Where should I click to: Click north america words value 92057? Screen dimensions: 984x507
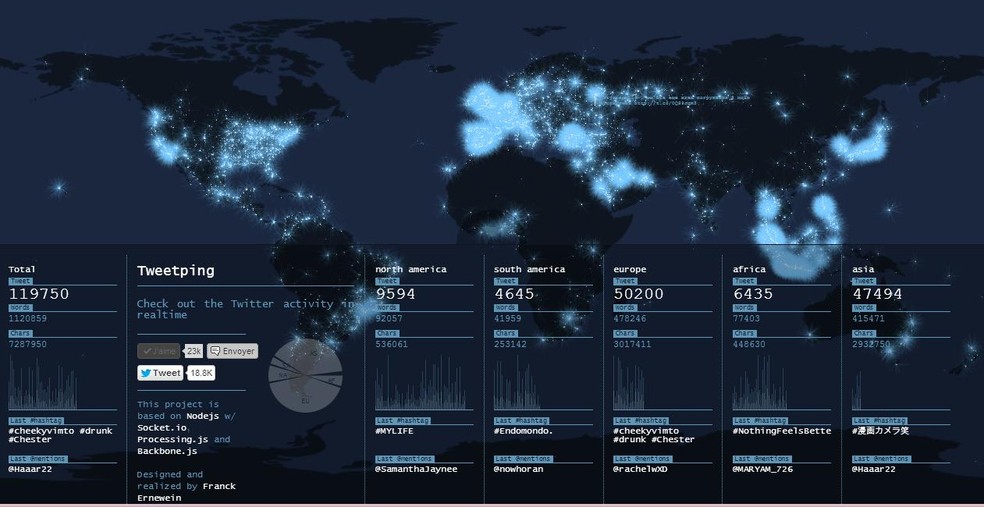coord(389,318)
